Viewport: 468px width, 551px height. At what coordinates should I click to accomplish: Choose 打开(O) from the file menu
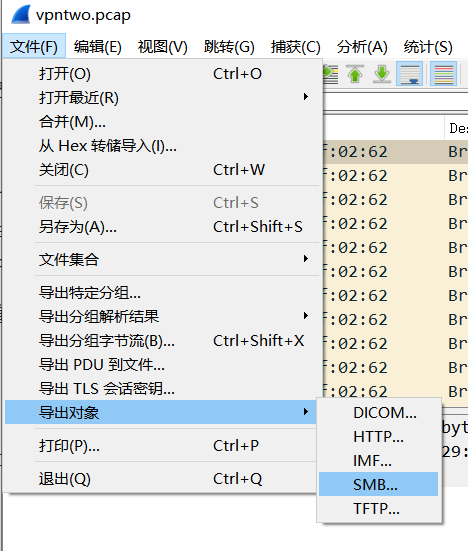pyautogui.click(x=163, y=74)
